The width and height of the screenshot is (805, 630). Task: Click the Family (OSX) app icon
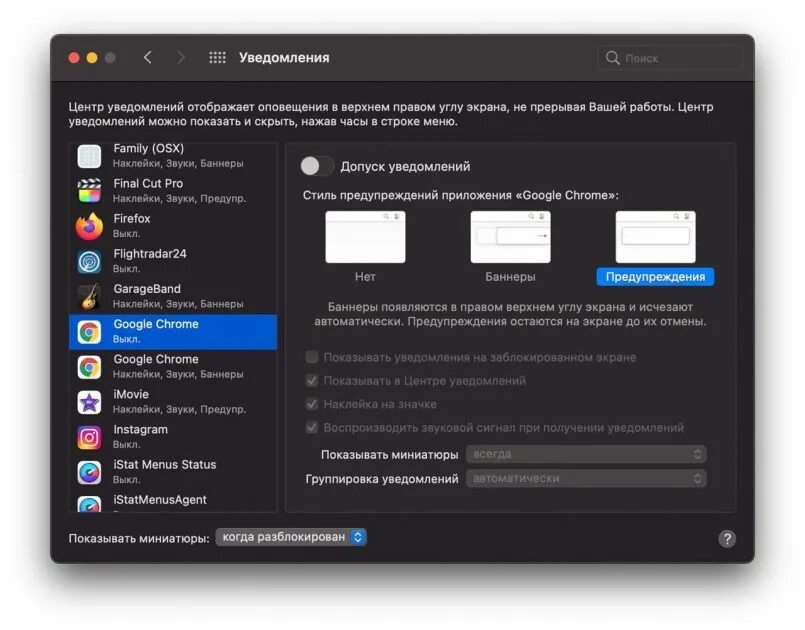coord(89,156)
